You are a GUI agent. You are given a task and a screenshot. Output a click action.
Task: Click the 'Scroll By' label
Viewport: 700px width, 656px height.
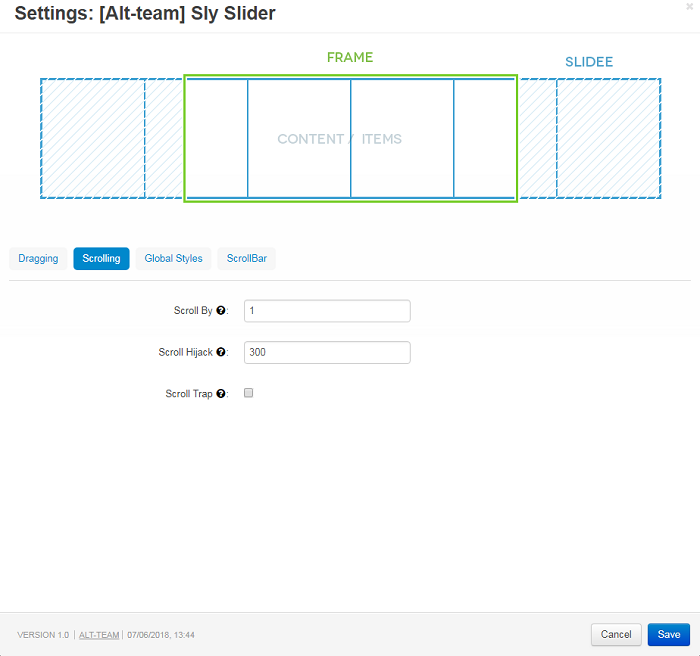tap(193, 310)
